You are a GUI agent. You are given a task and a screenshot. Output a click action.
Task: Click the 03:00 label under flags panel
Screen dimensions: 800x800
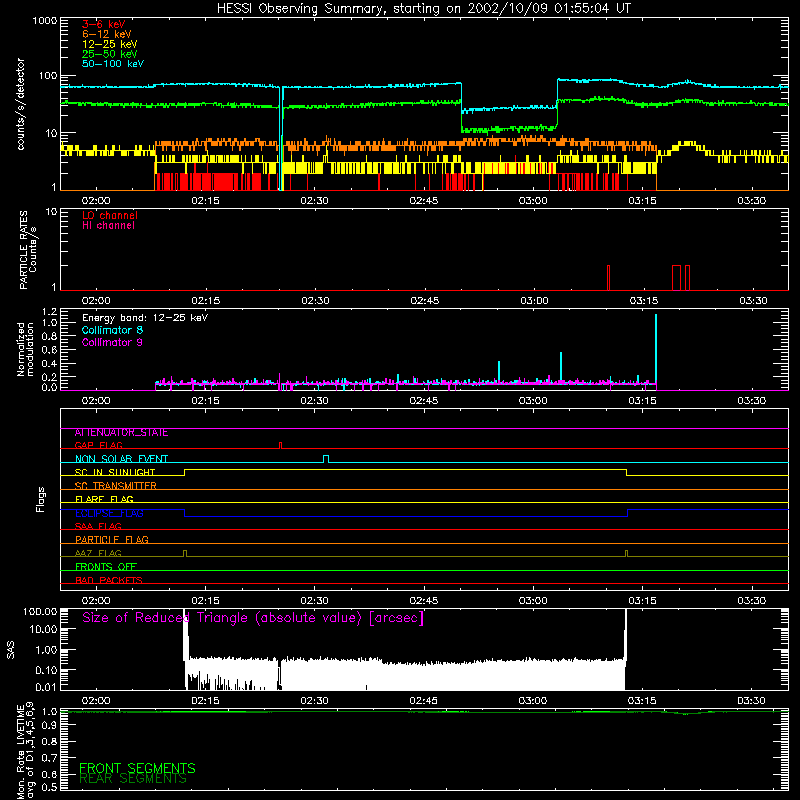(x=533, y=601)
